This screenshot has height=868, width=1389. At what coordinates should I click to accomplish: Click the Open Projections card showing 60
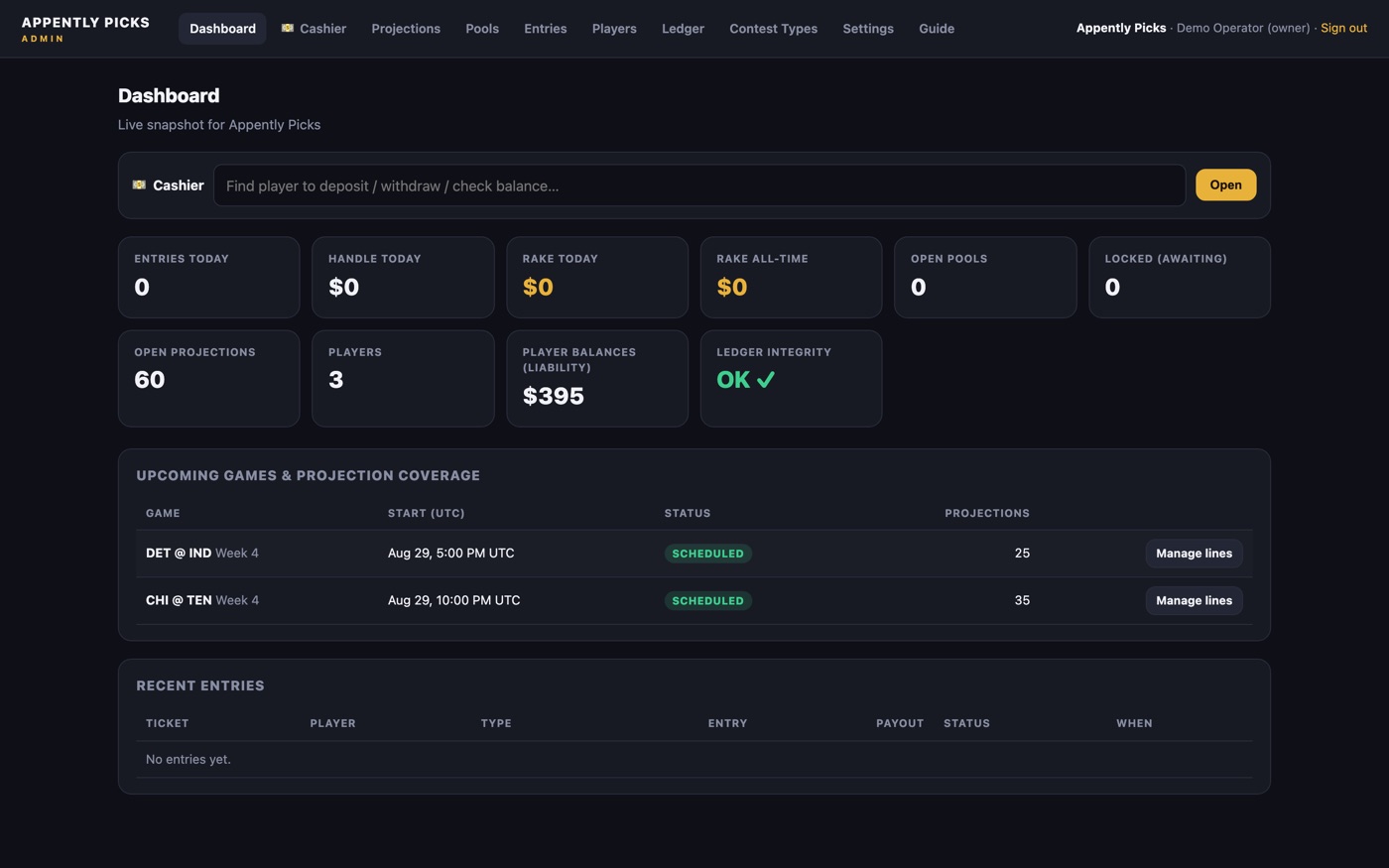pos(208,379)
